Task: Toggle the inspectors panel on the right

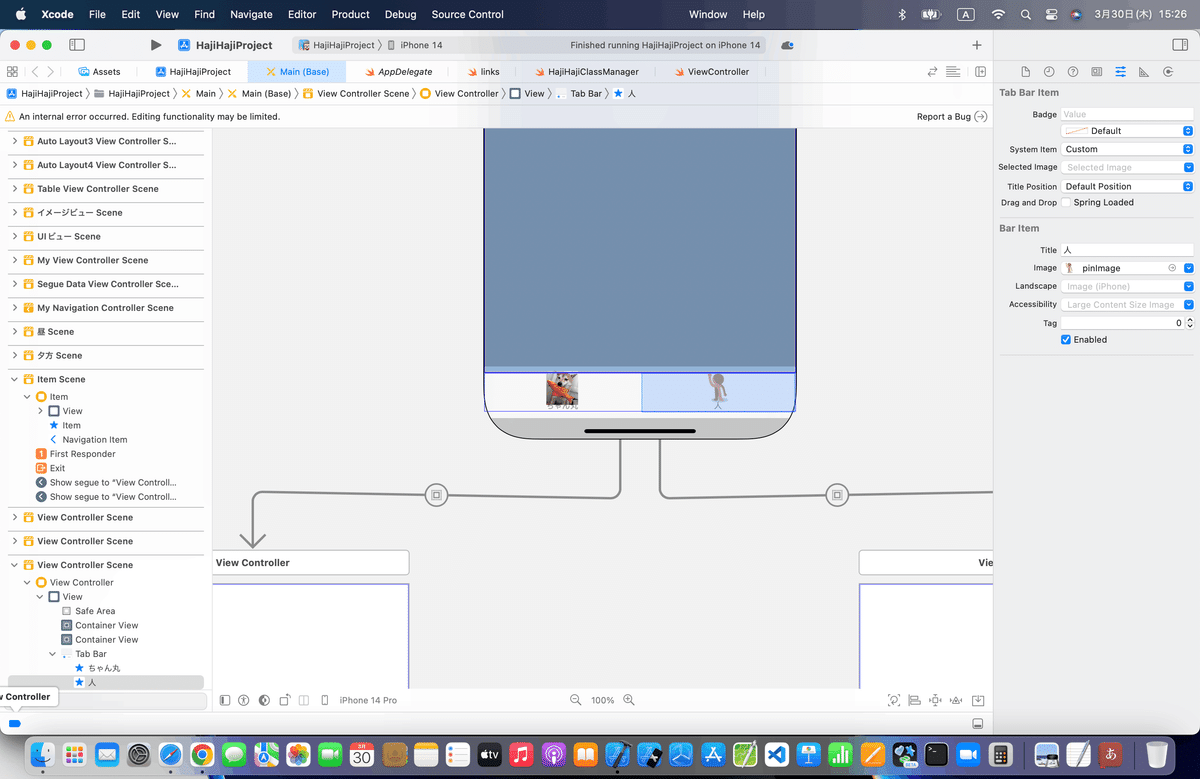Action: pos(1180,45)
